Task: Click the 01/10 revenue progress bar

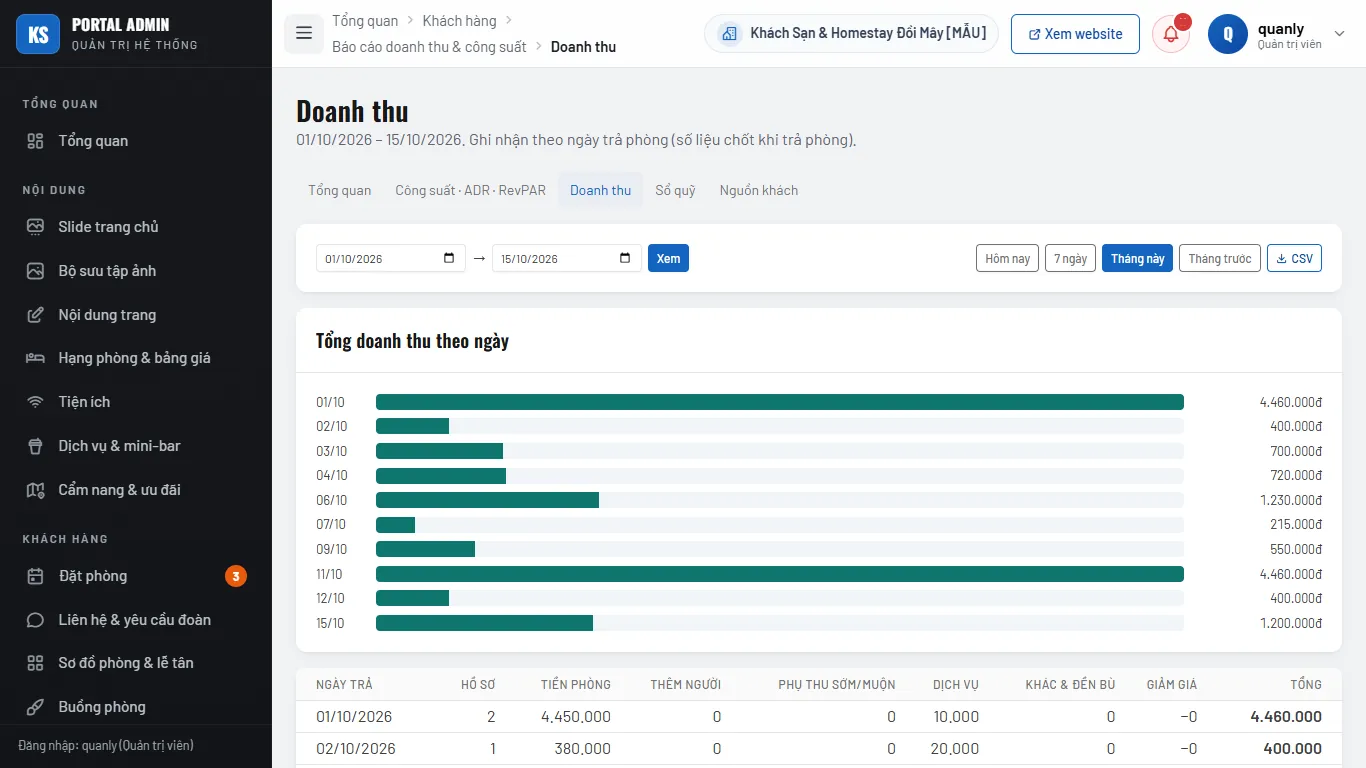Action: point(780,402)
